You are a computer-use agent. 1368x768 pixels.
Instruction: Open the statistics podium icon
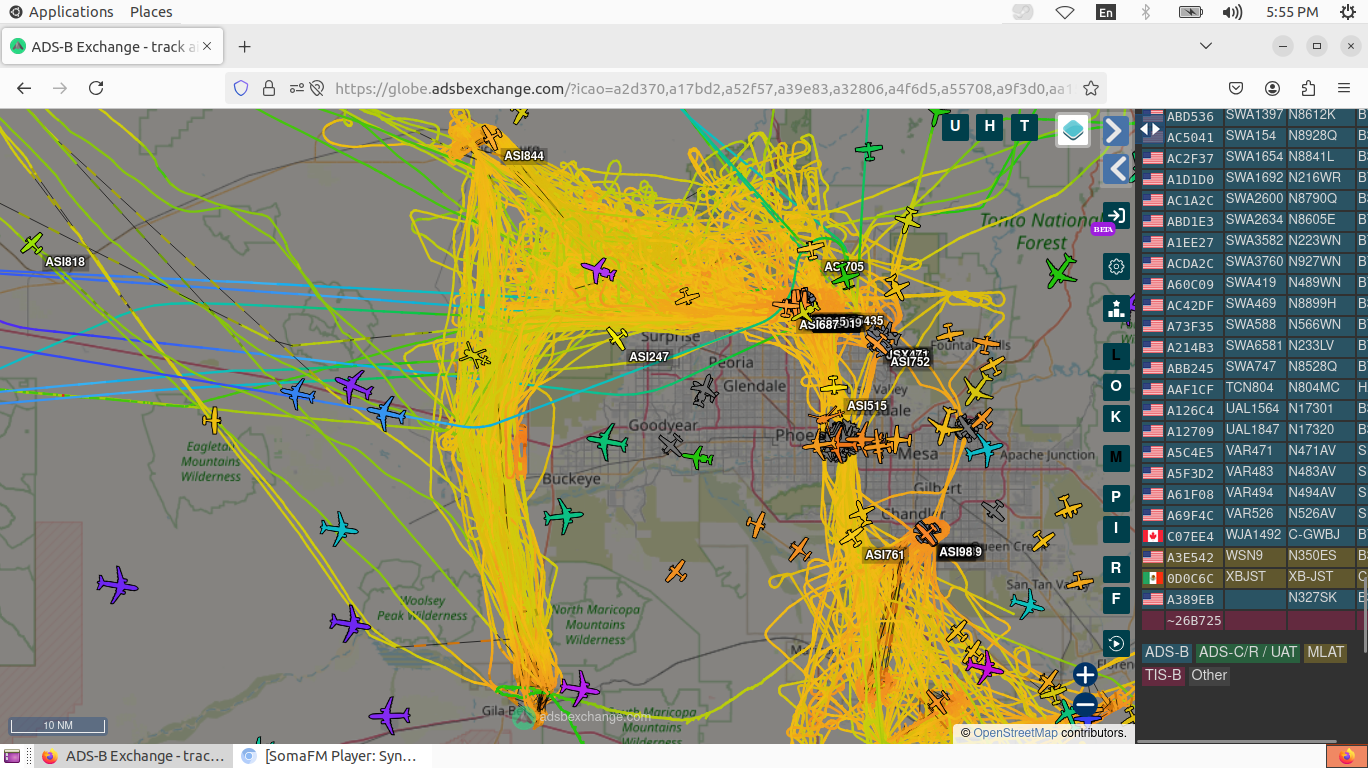1116,309
